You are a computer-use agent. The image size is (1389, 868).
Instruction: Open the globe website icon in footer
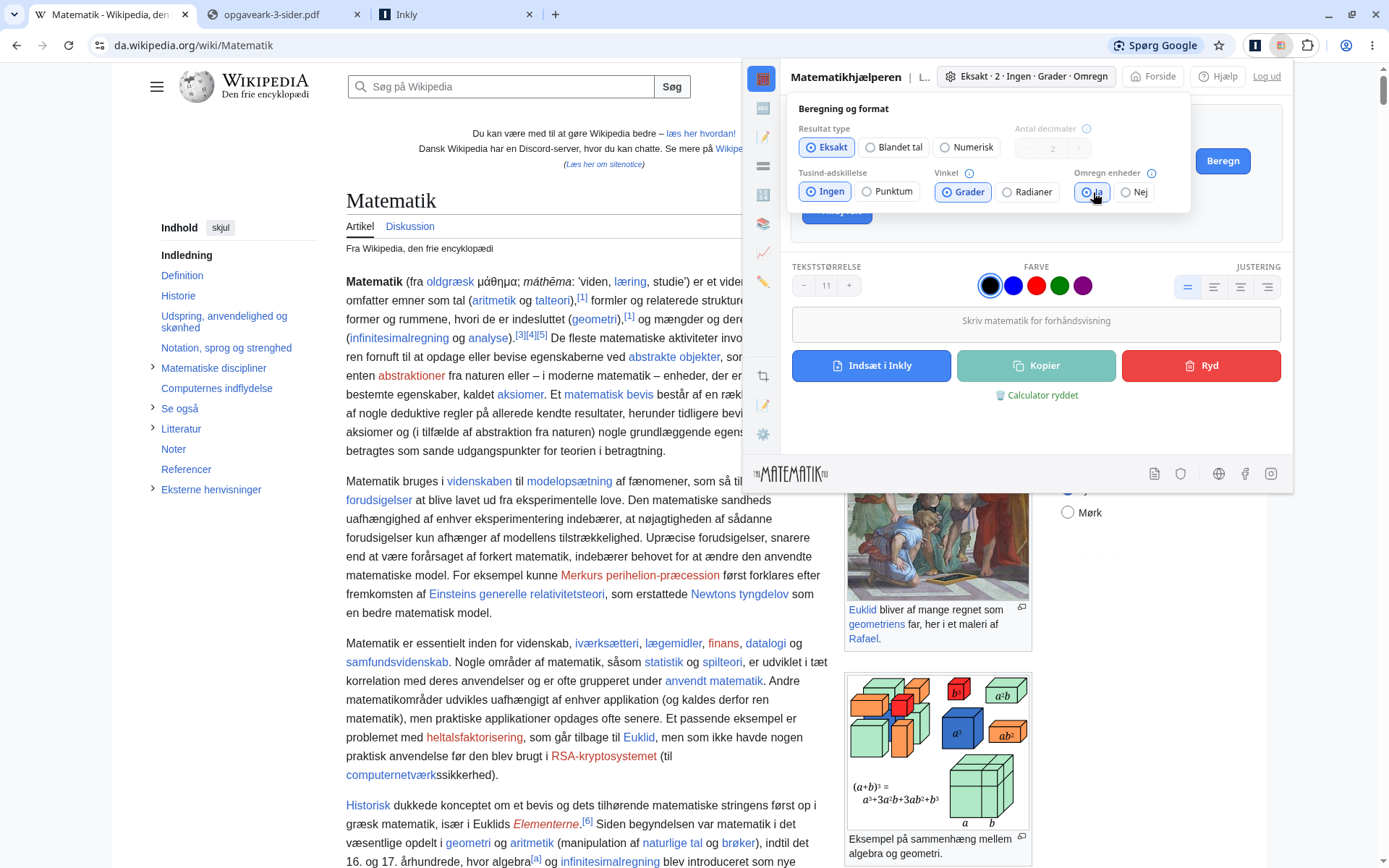pyautogui.click(x=1219, y=474)
